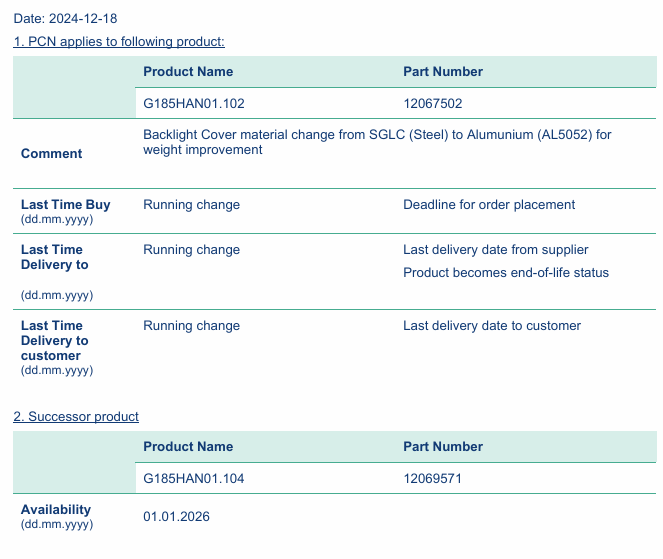
Task: Click 'Product becomes end-of-life status' text
Action: point(506,273)
